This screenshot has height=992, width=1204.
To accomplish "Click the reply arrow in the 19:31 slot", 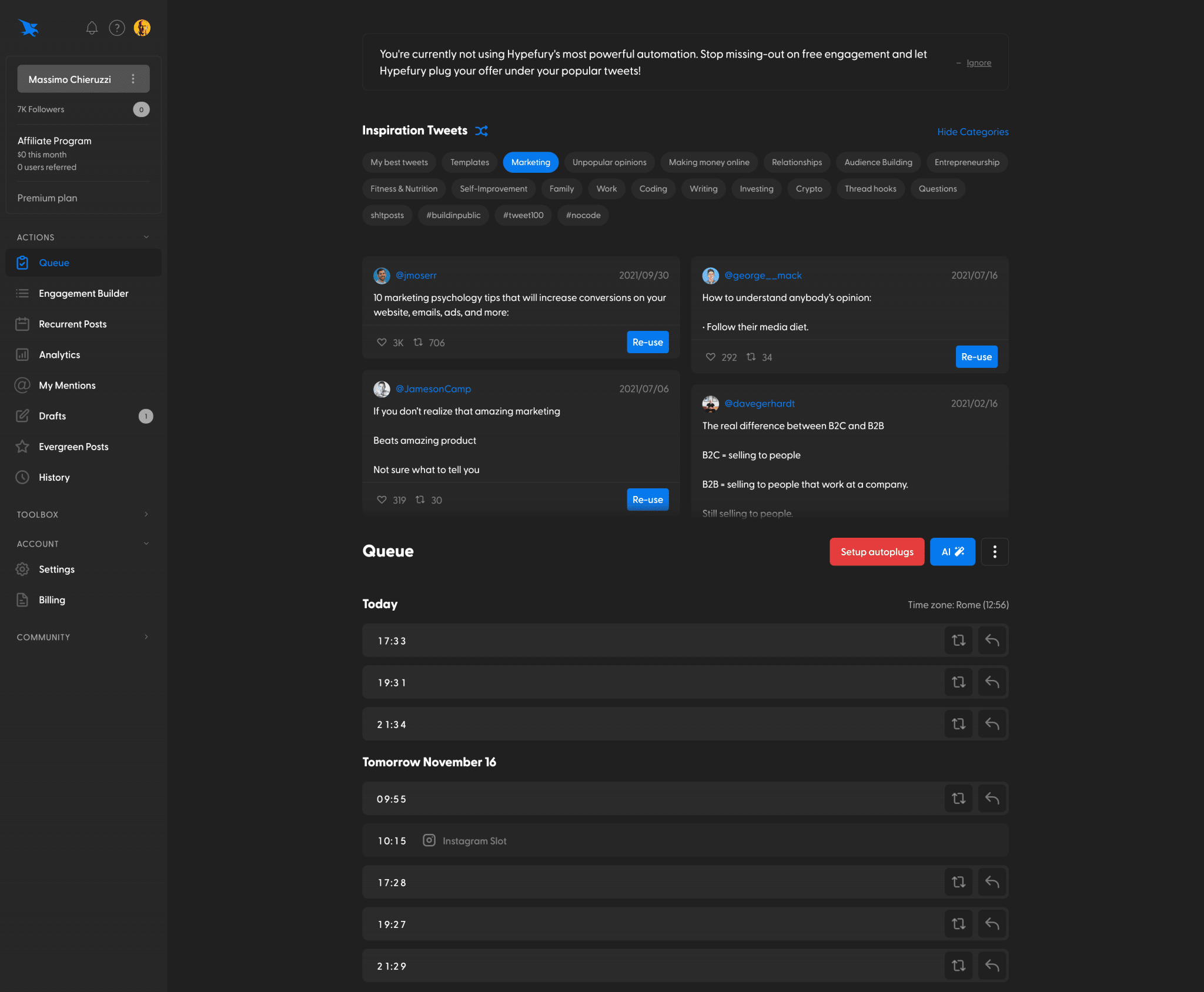I will click(992, 682).
